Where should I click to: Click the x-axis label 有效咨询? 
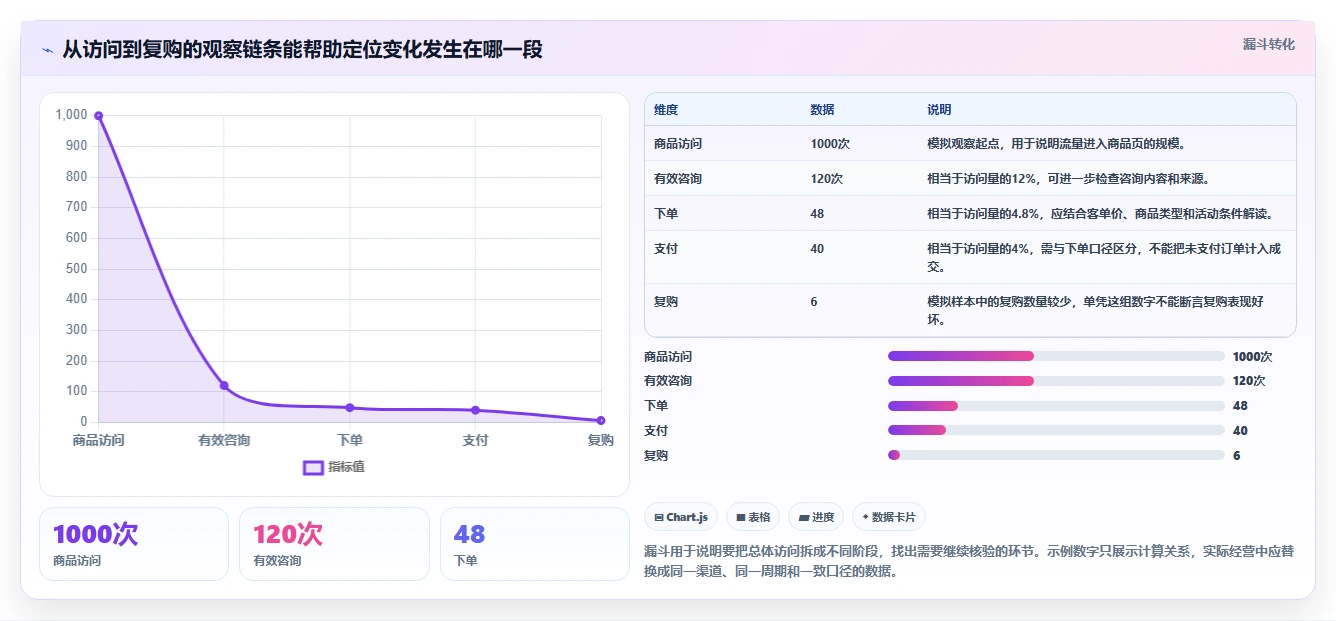(224, 441)
